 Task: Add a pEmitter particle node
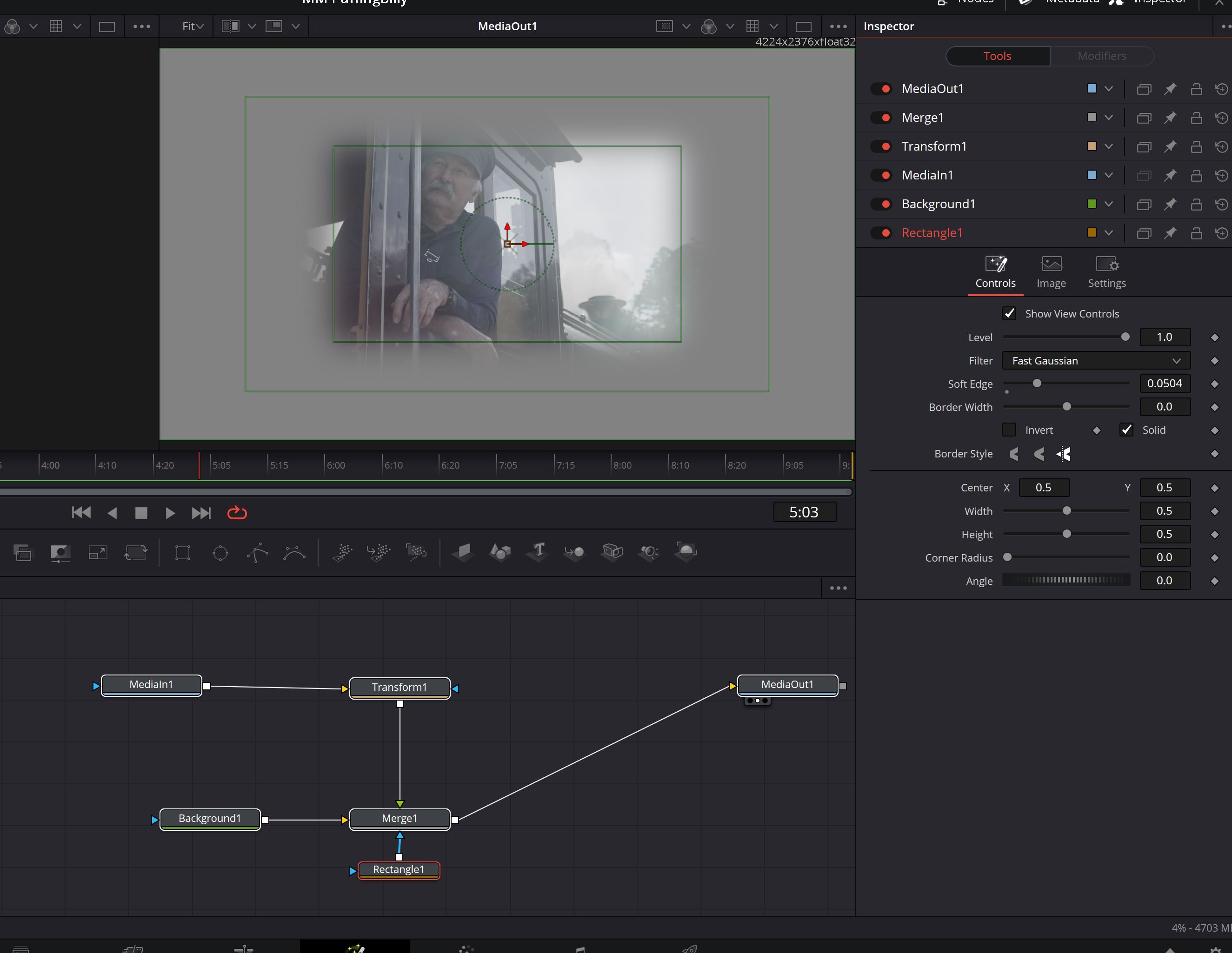(x=342, y=552)
